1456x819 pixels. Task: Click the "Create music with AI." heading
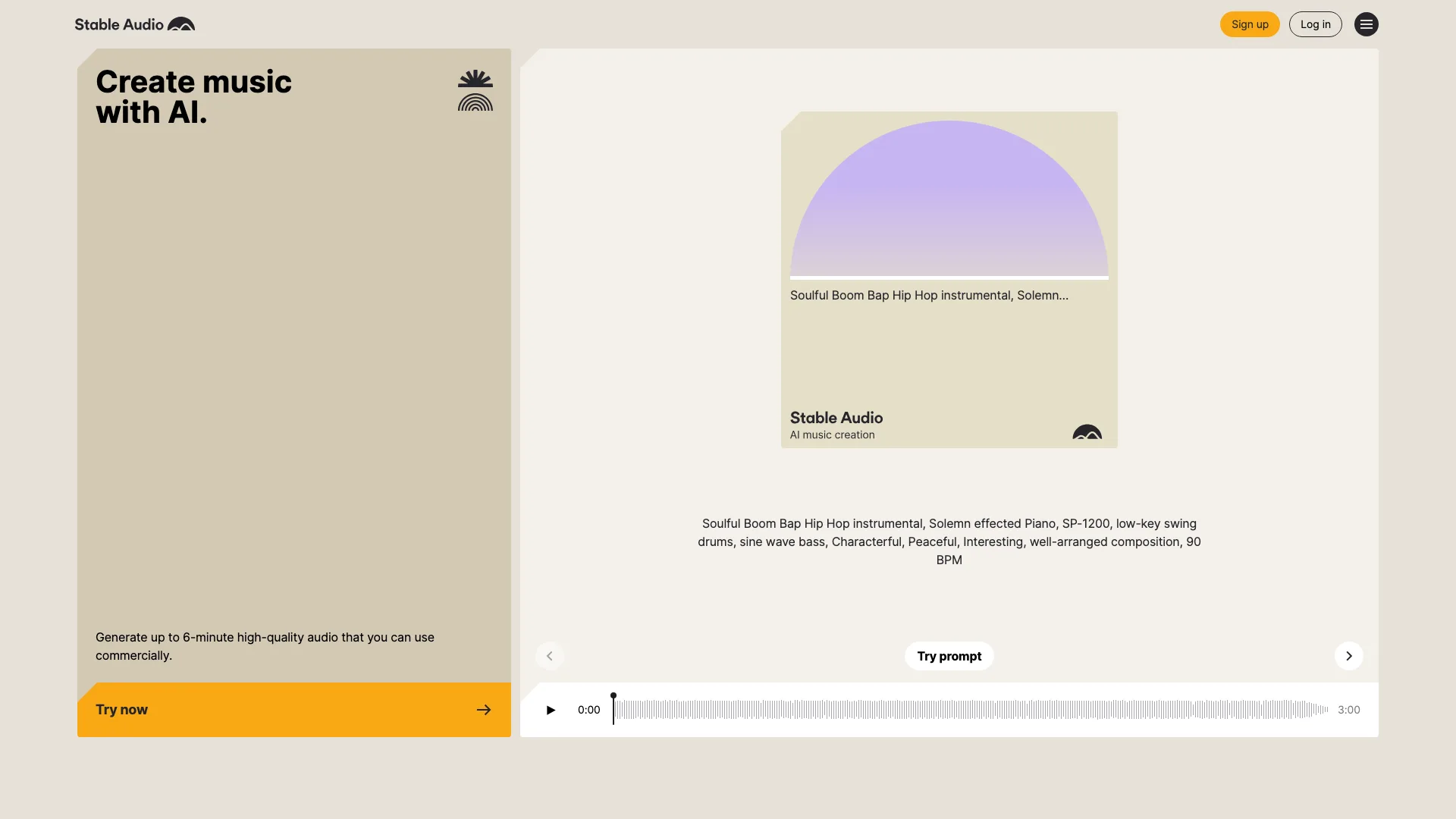193,97
